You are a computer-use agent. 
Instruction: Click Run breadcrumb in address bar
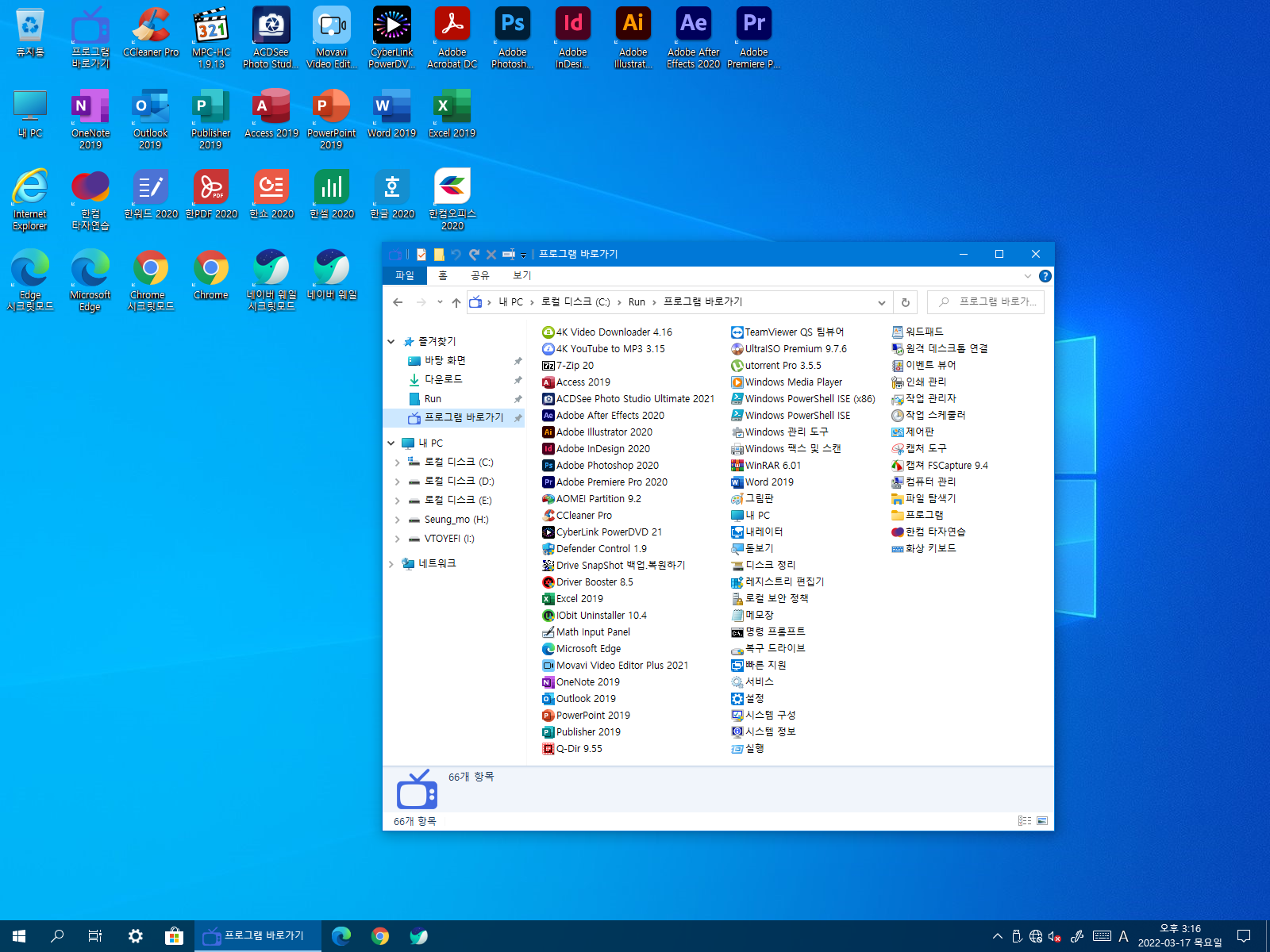click(x=637, y=302)
